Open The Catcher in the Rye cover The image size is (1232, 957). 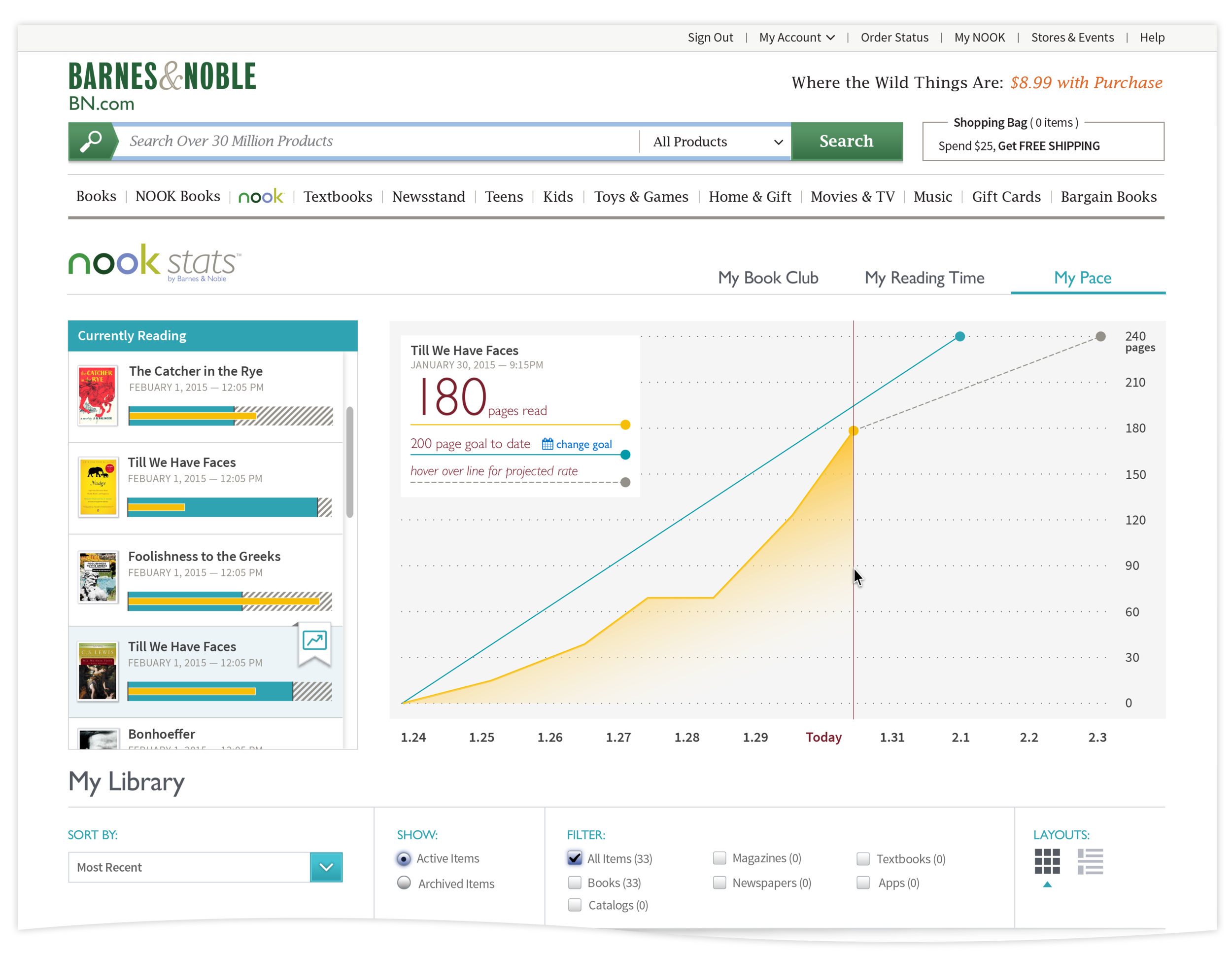[x=98, y=395]
